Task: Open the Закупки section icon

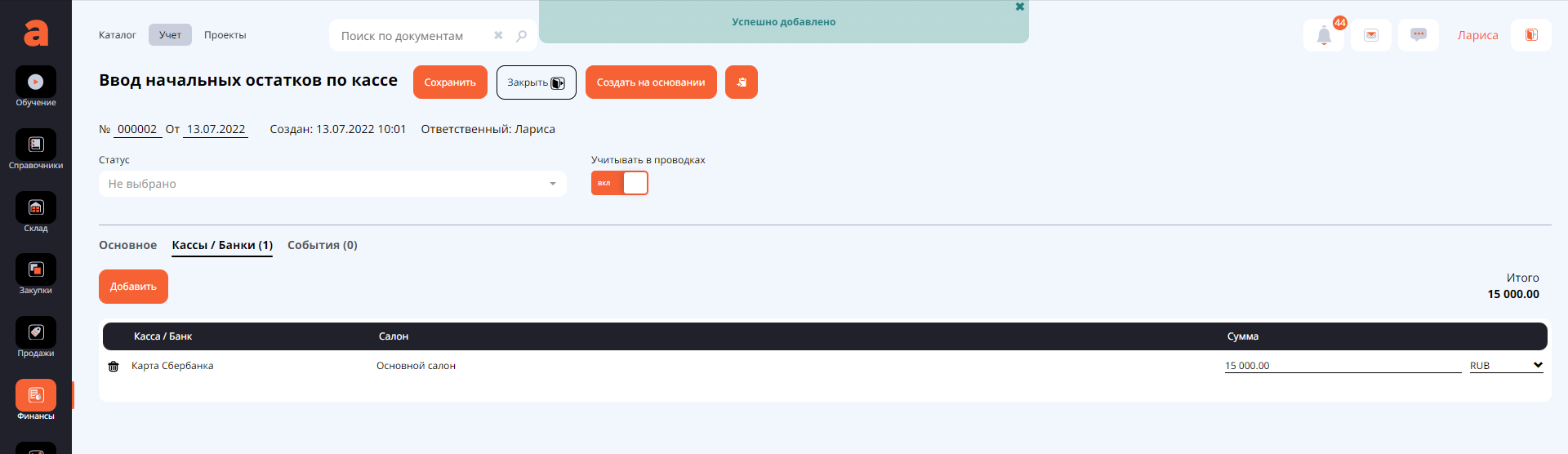Action: tap(36, 270)
